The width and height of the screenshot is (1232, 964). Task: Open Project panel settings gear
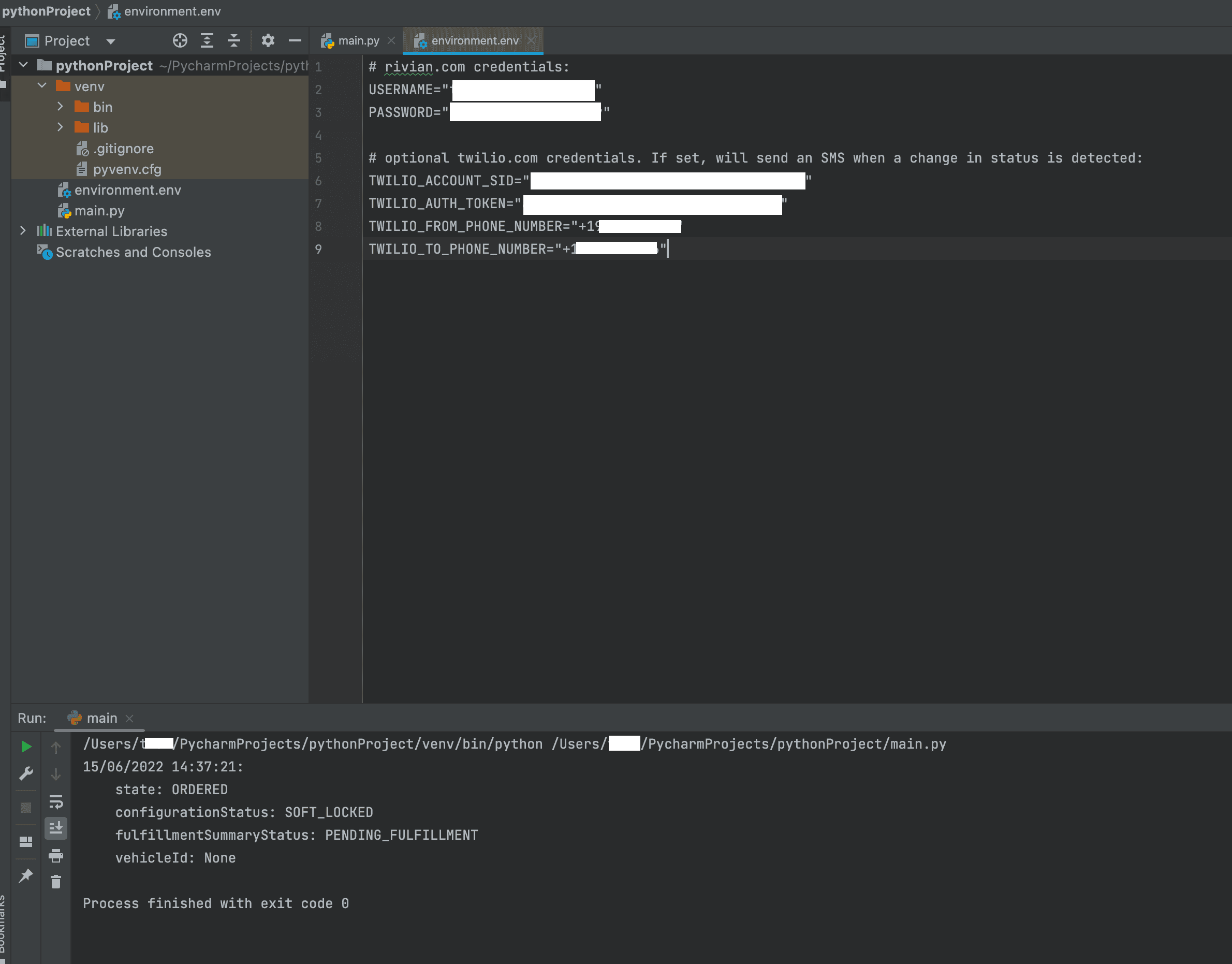point(268,40)
